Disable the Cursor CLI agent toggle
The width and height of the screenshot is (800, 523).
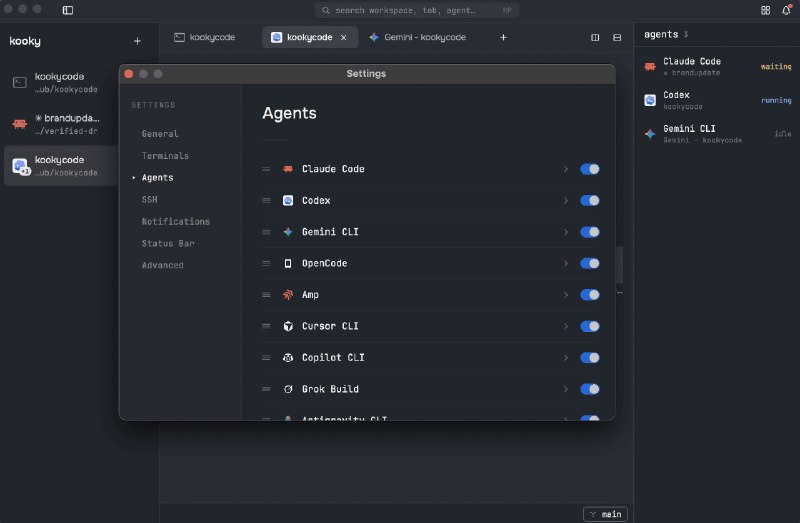(x=590, y=326)
